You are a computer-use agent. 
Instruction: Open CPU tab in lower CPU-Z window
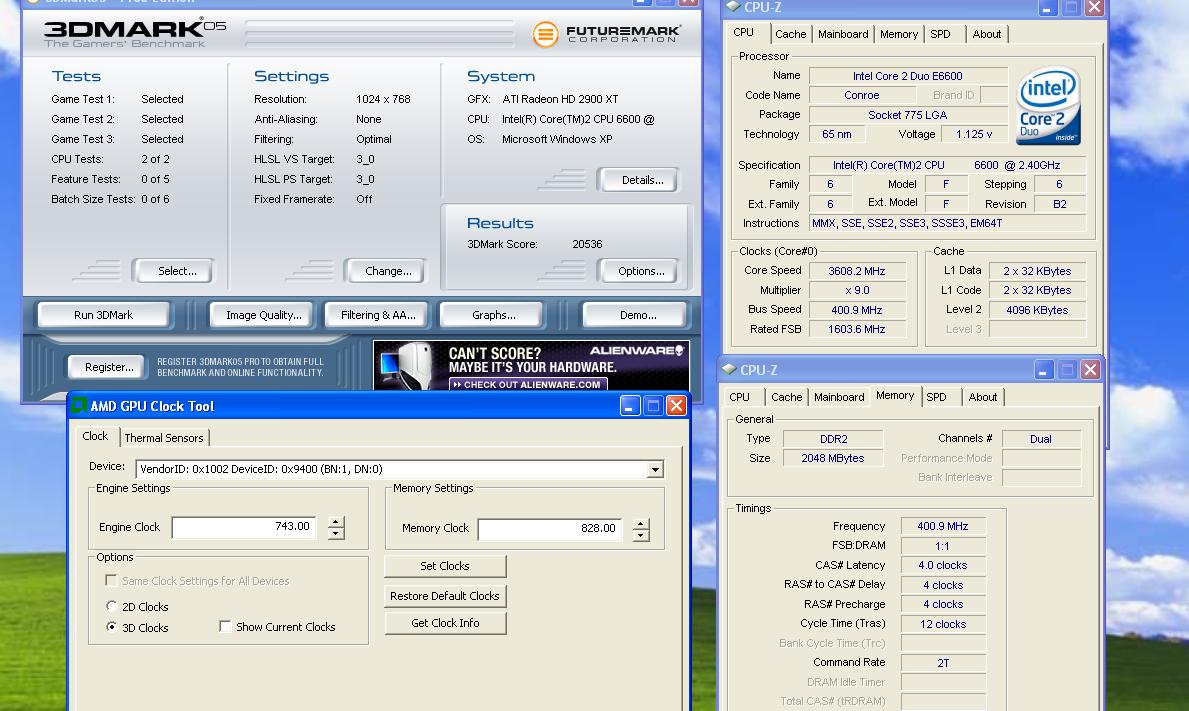pos(739,397)
